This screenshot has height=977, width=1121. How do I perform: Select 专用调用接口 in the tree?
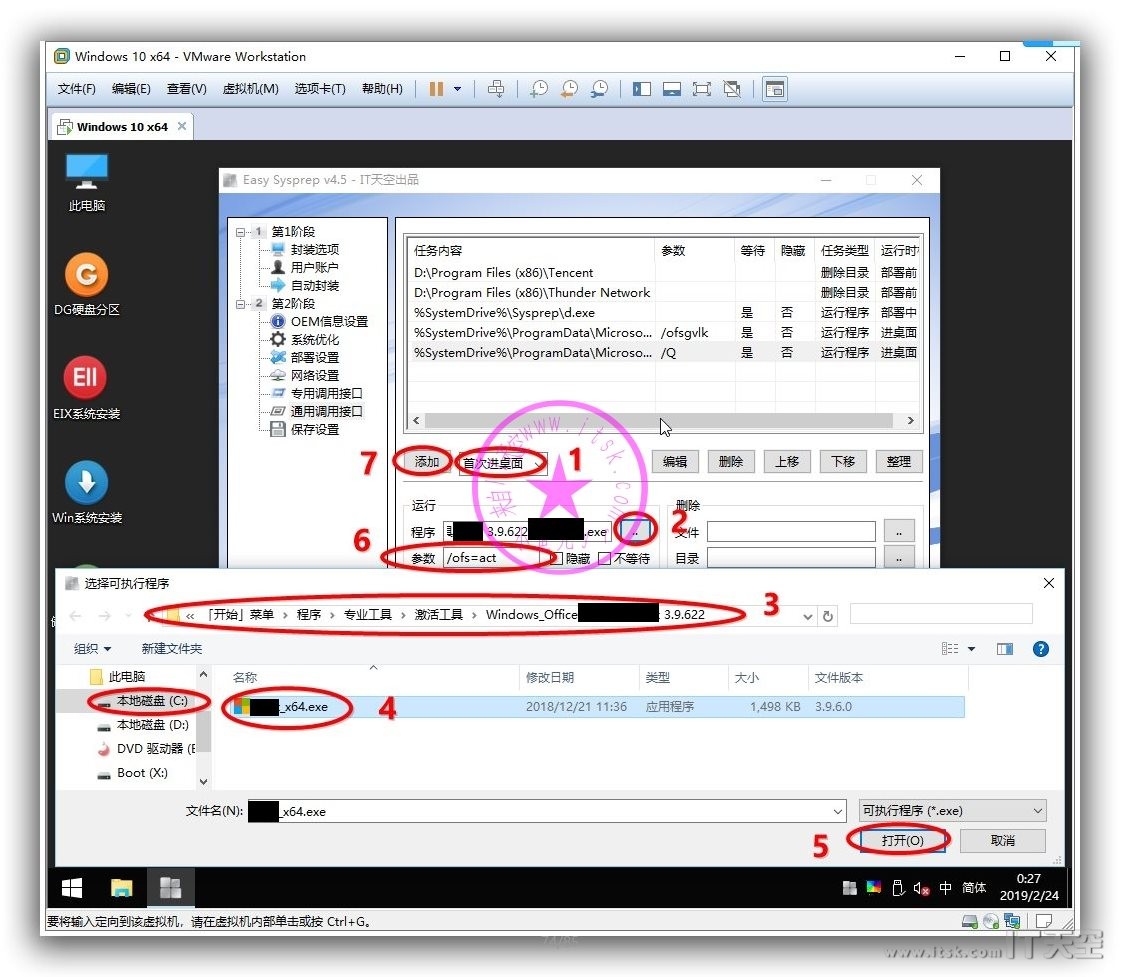click(x=326, y=393)
